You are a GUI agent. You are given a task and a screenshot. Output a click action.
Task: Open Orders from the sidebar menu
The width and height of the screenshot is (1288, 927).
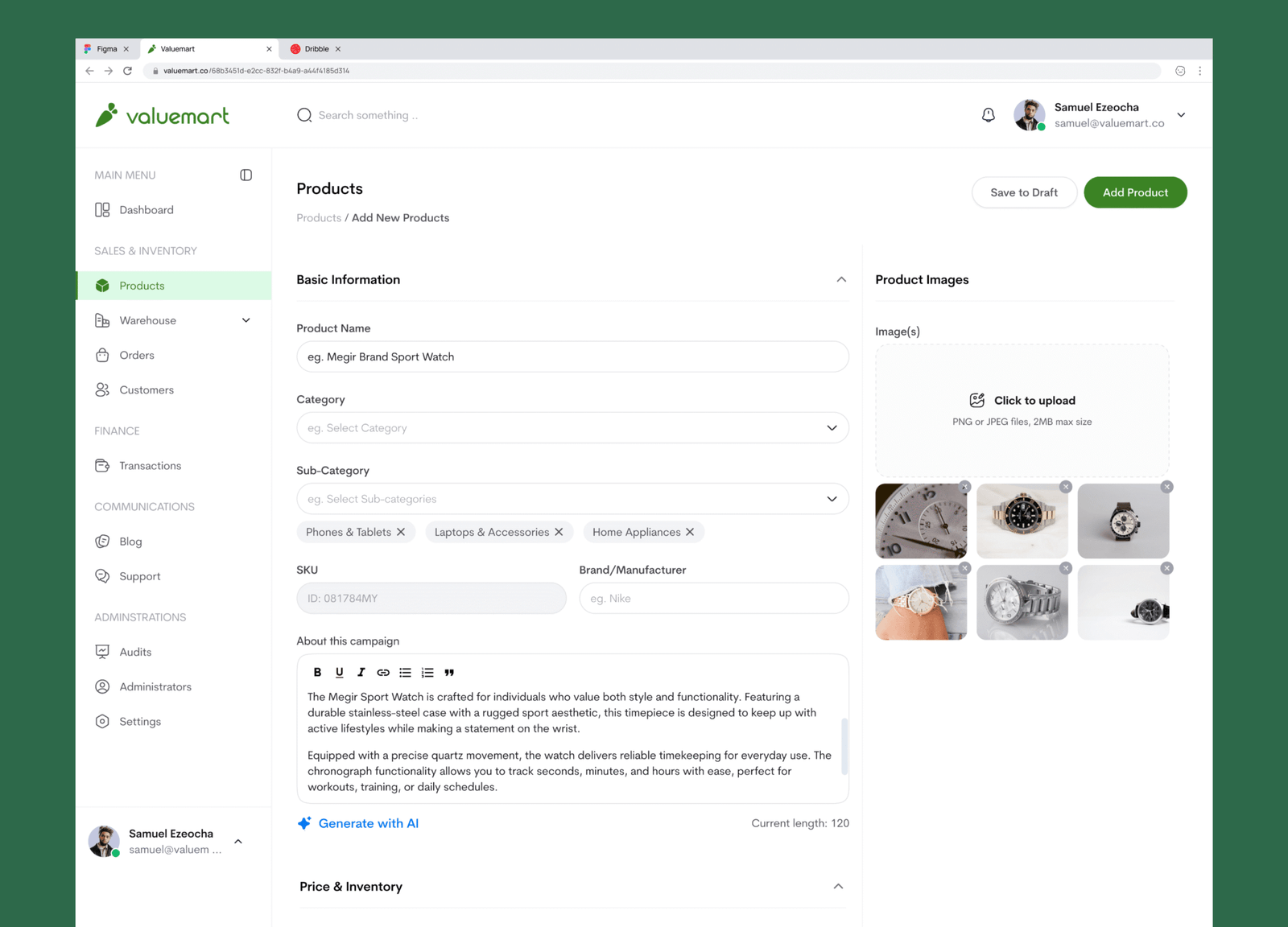coord(137,355)
